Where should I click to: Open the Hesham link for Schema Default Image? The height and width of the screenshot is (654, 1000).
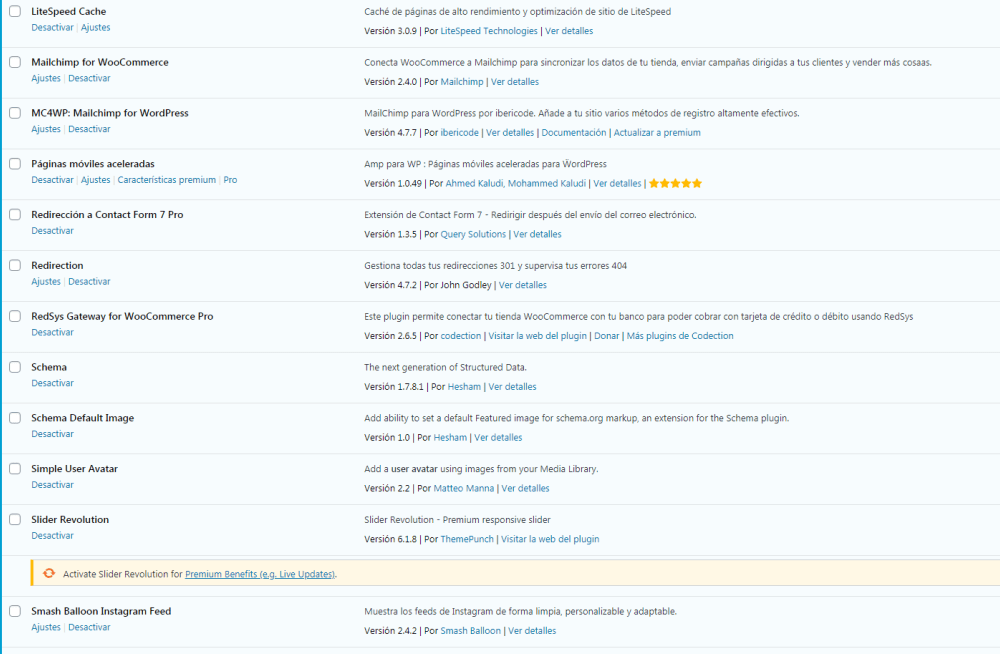pos(450,438)
